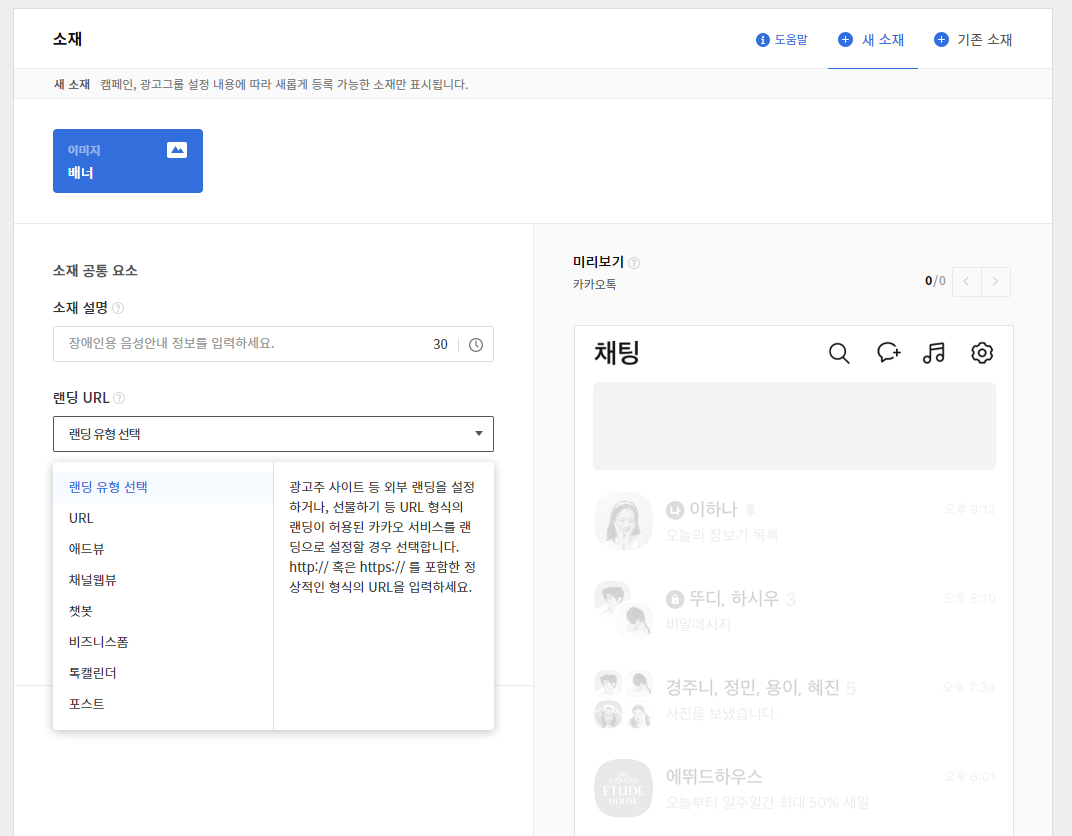Viewport: 1072px width, 836px height.
Task: Click the pin icon beside 이하나
Action: pos(750,510)
